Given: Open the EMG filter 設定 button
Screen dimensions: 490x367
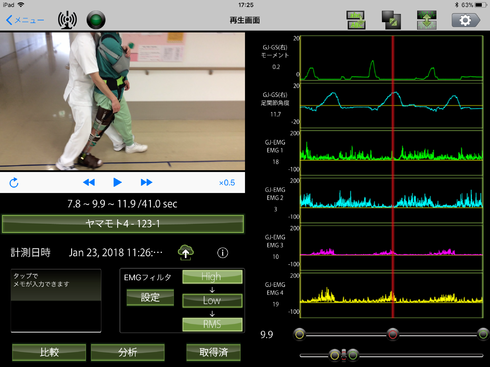Looking at the screenshot, I should pos(150,297).
